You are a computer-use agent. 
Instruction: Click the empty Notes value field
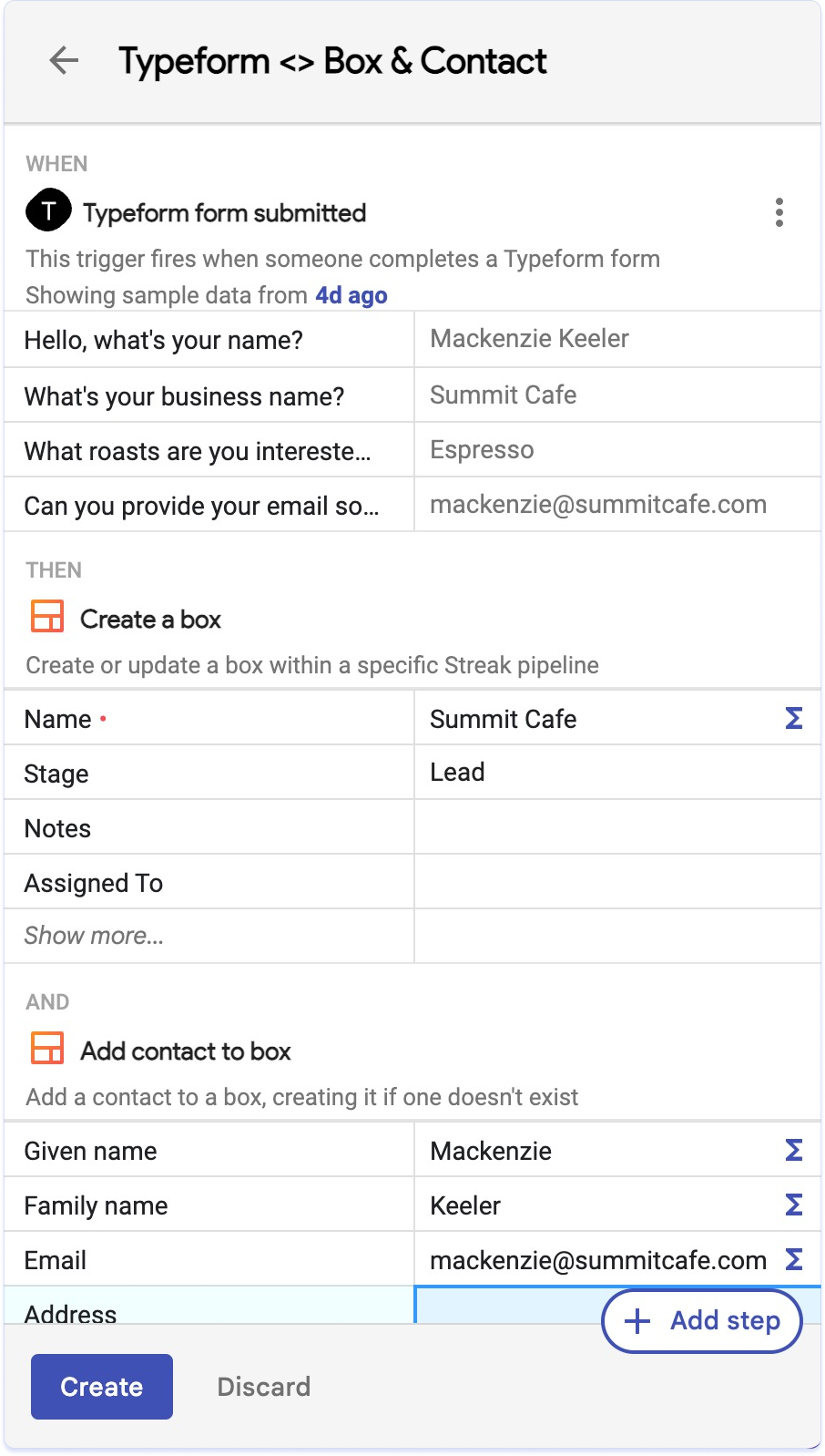617,826
